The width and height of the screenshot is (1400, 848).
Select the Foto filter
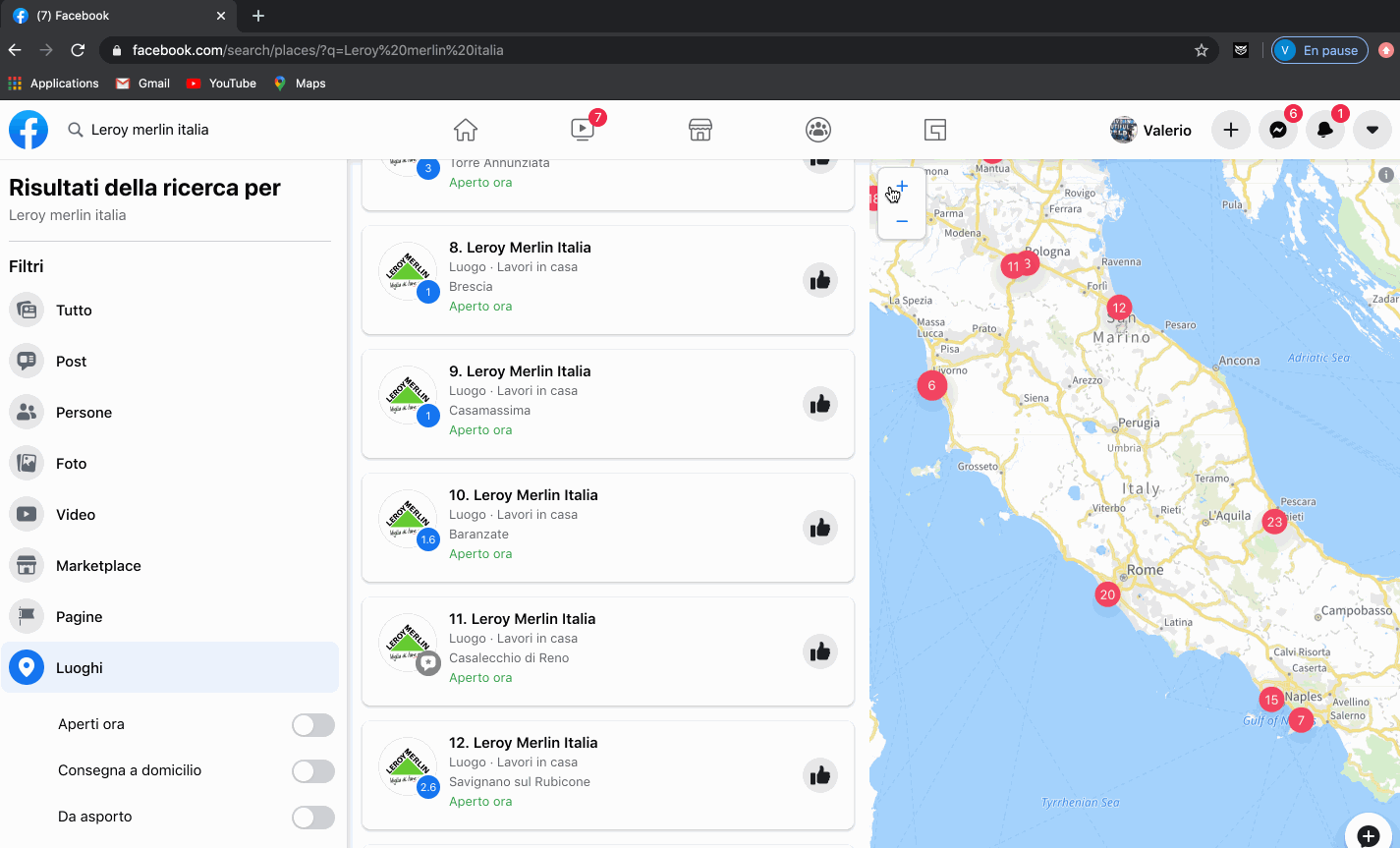pyautogui.click(x=170, y=464)
